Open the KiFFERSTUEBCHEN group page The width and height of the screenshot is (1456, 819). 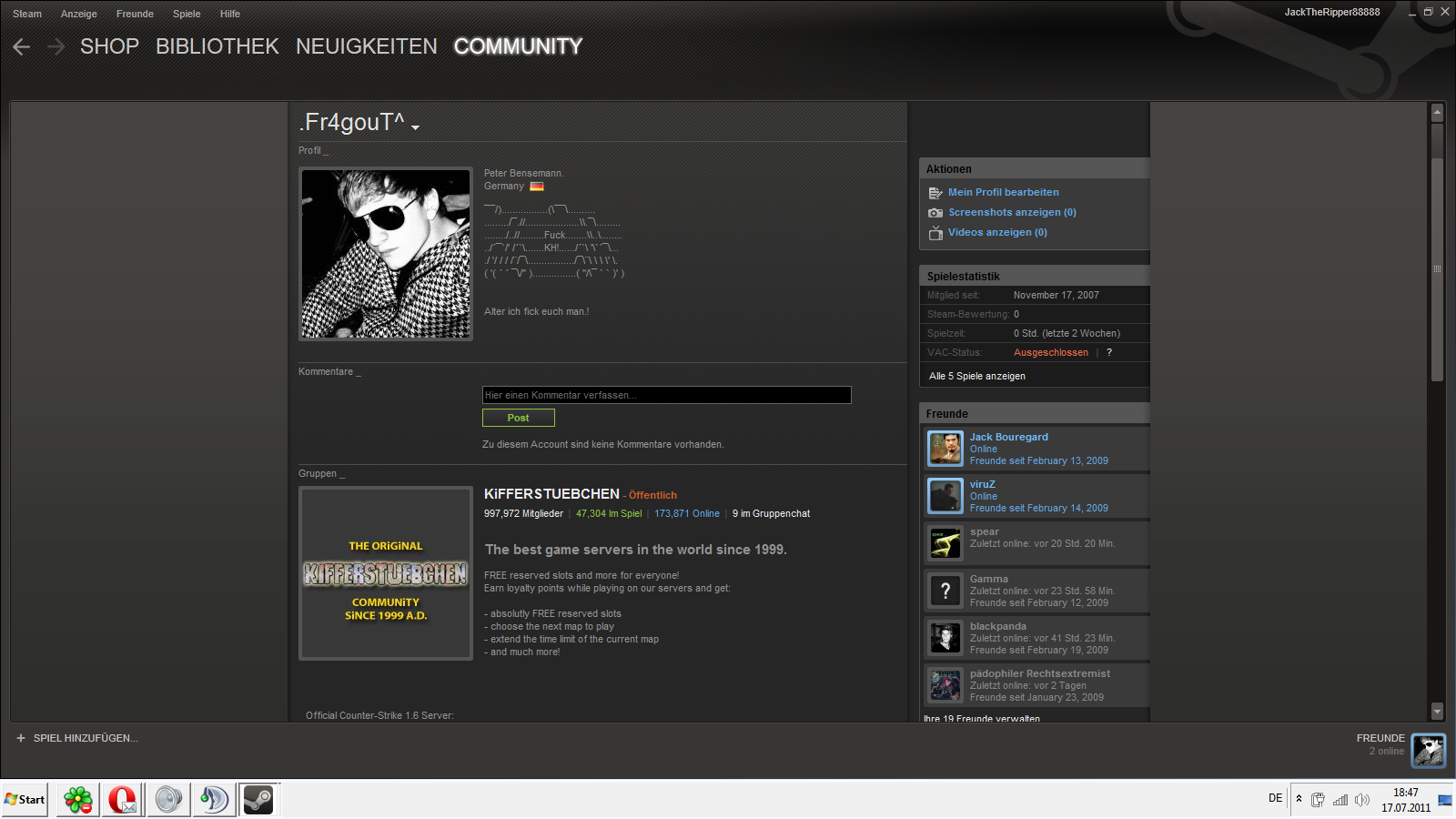point(551,493)
